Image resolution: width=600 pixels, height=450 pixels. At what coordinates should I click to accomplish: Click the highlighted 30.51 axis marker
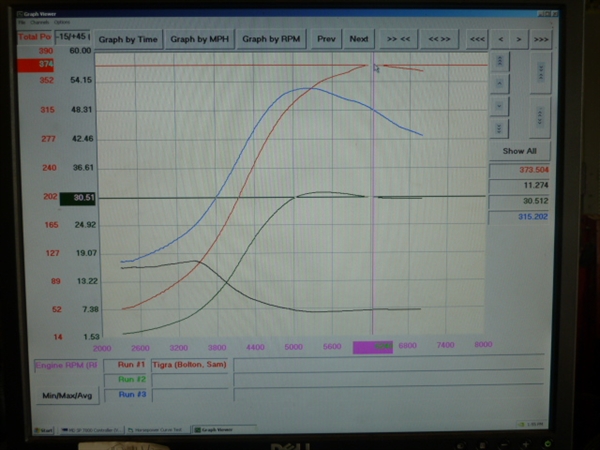[x=77, y=198]
